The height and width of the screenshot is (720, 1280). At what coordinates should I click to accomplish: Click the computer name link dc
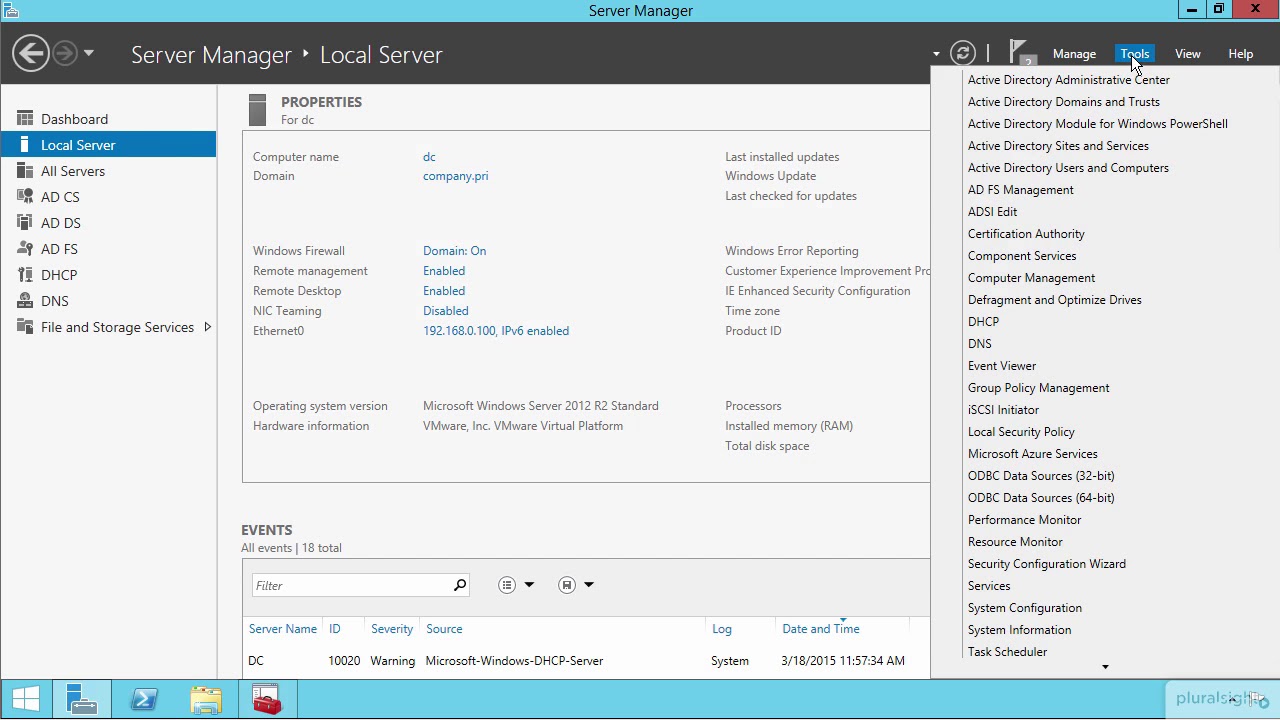point(429,157)
